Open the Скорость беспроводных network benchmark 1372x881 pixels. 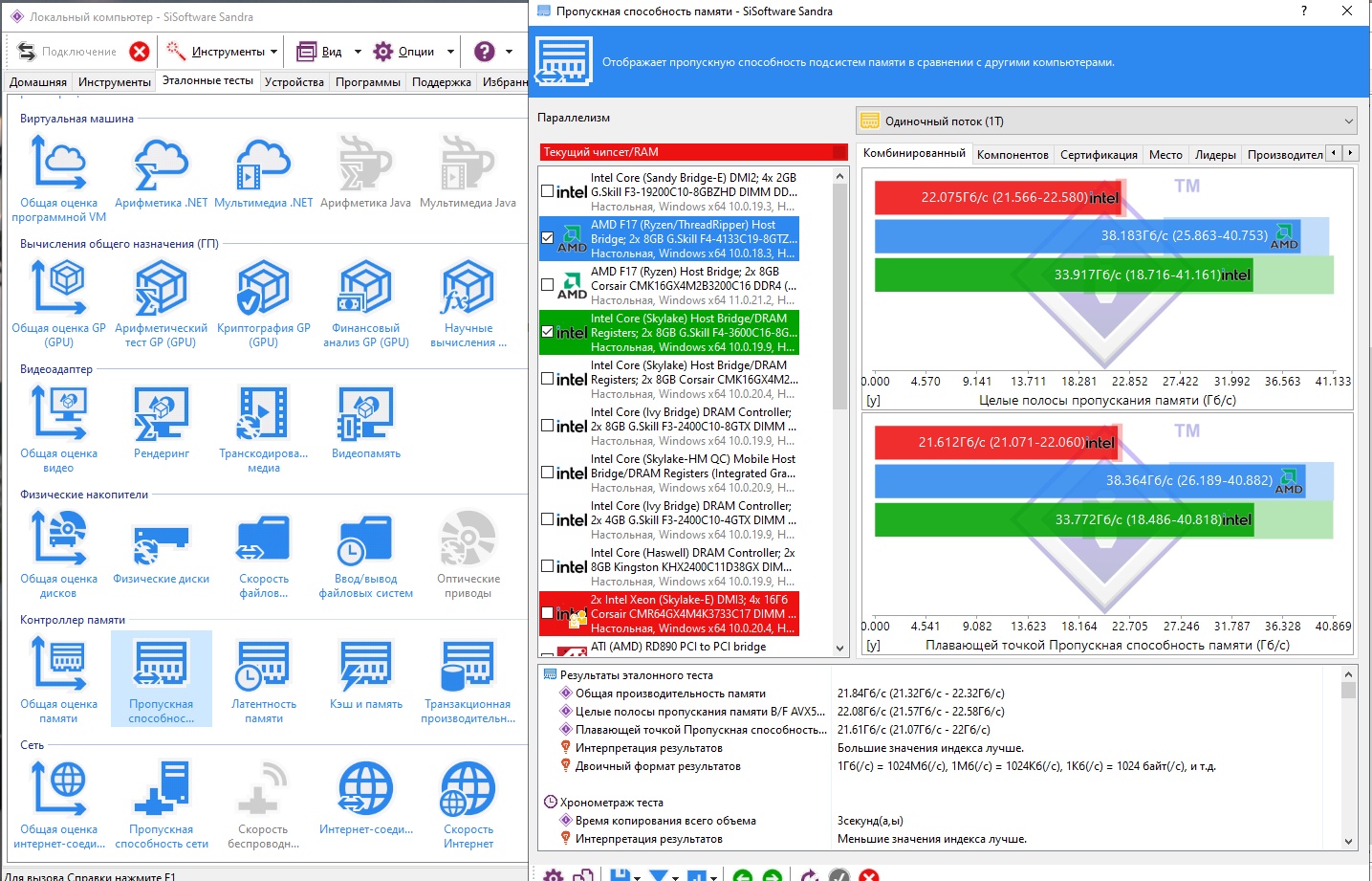263,805
